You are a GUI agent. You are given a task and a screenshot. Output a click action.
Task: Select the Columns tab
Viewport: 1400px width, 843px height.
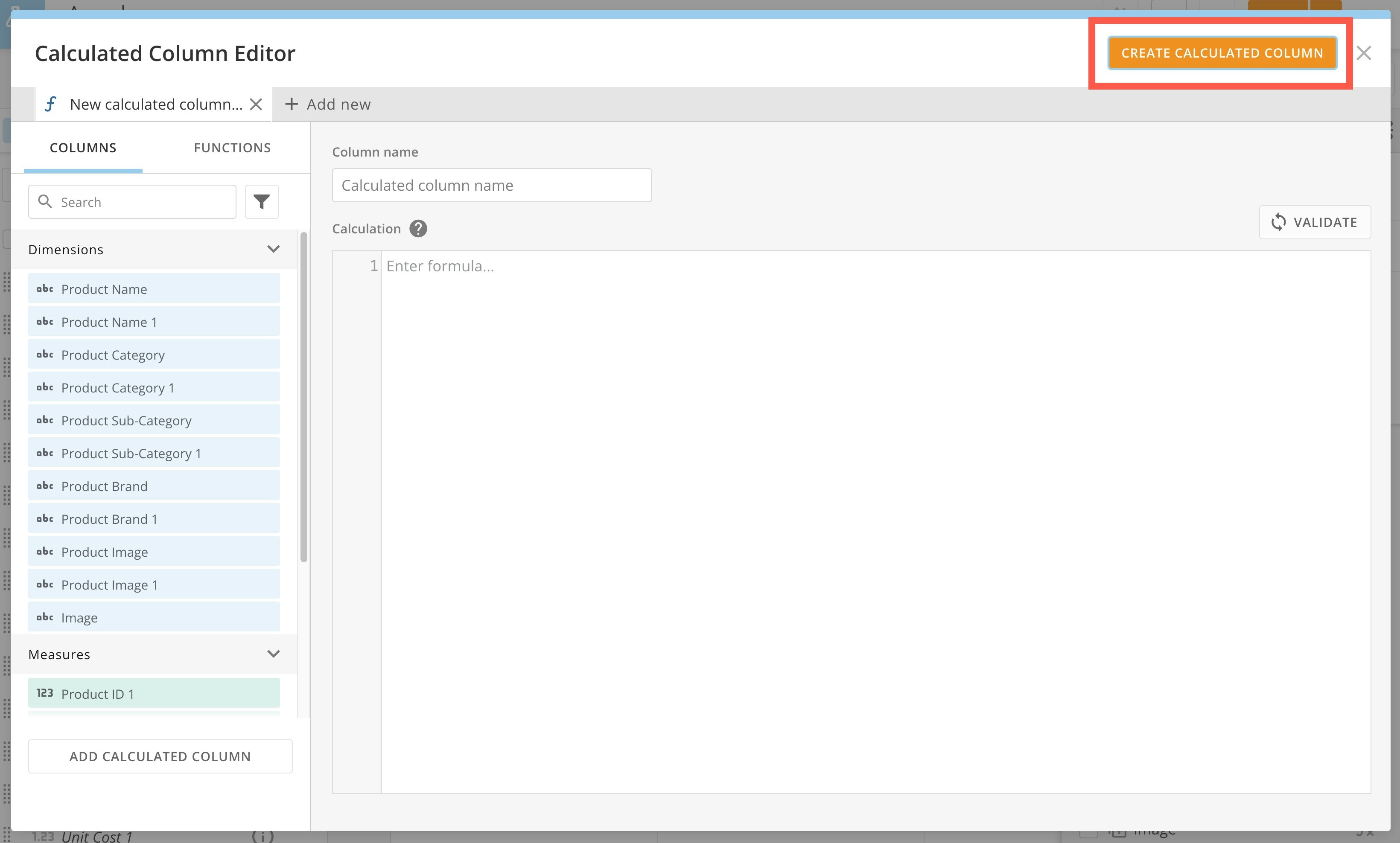(x=83, y=148)
